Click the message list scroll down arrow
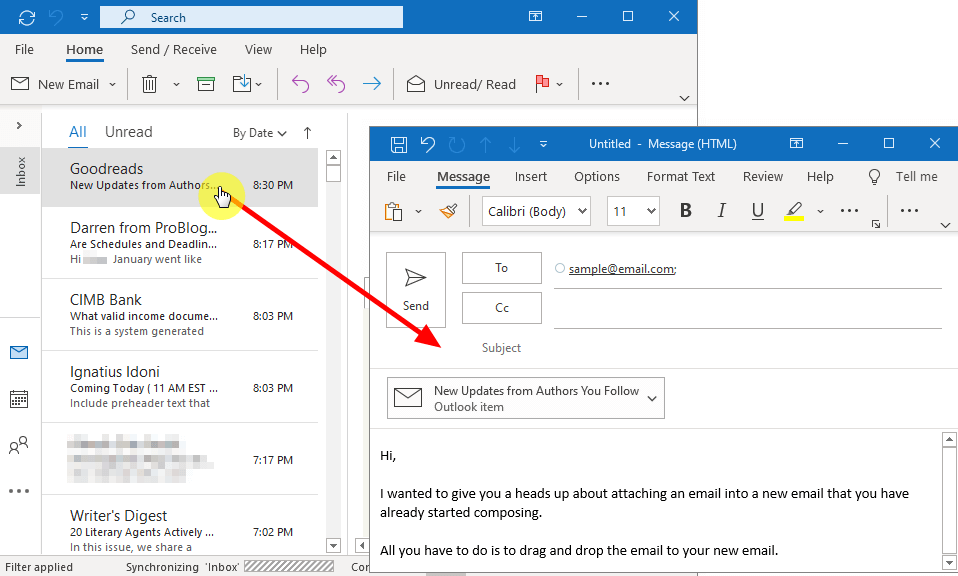Viewport: 958px width, 576px height. pyautogui.click(x=333, y=545)
